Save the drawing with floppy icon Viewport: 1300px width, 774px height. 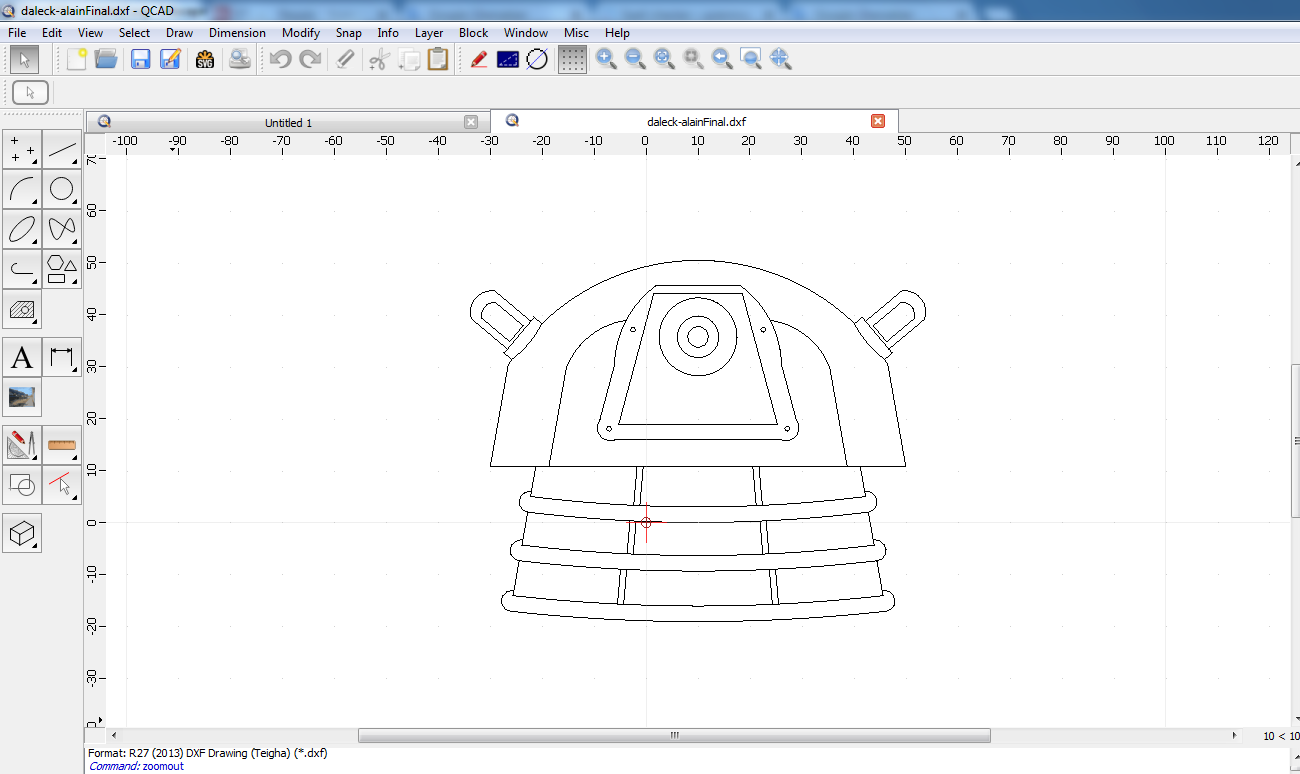click(140, 59)
